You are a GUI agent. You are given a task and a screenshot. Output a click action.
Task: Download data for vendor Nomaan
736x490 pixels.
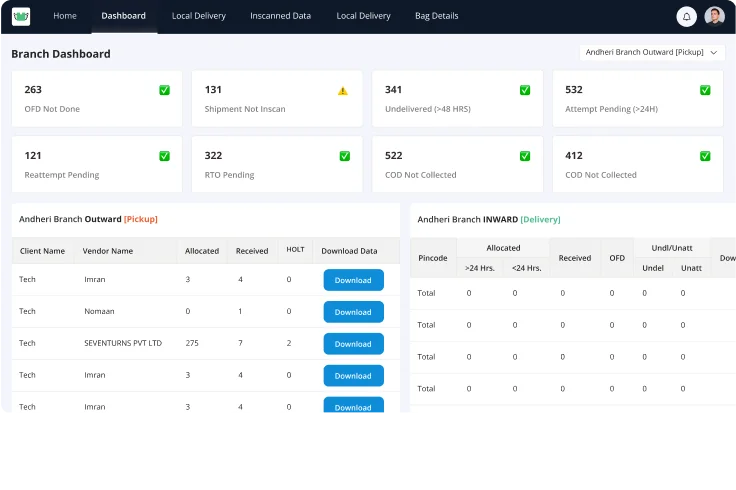(353, 312)
